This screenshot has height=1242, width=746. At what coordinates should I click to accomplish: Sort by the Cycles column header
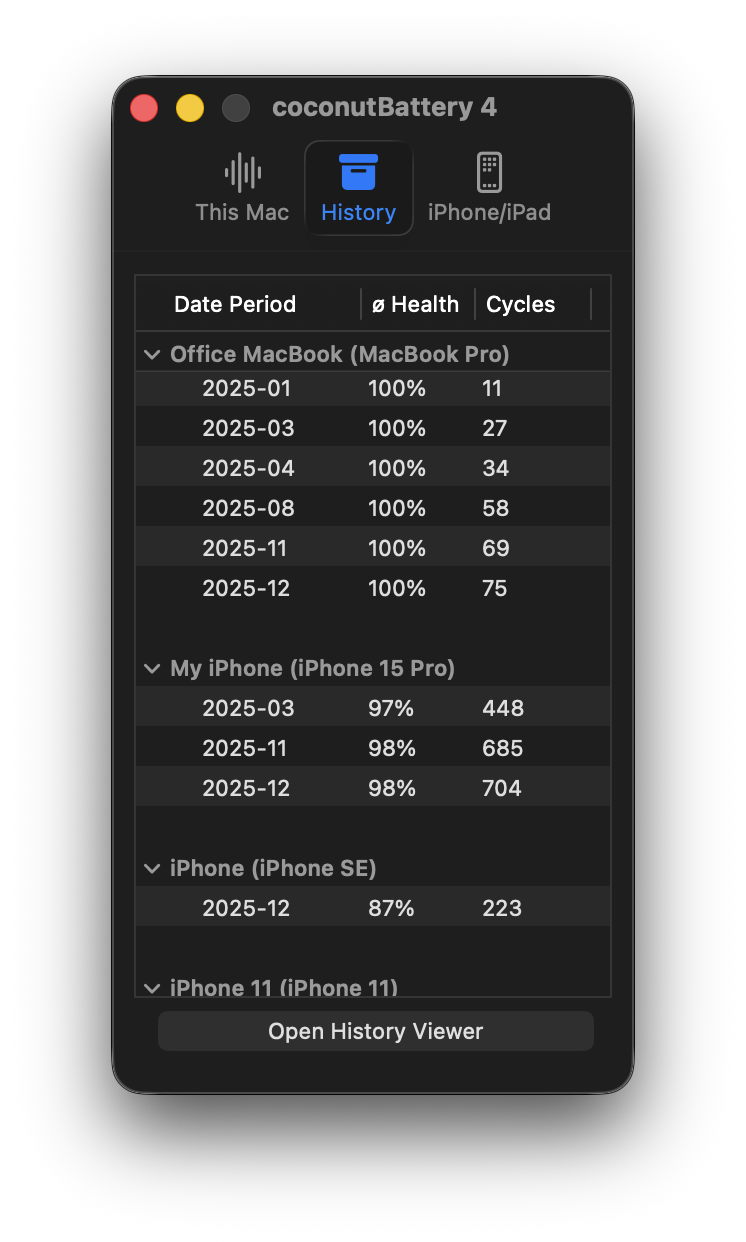520,304
